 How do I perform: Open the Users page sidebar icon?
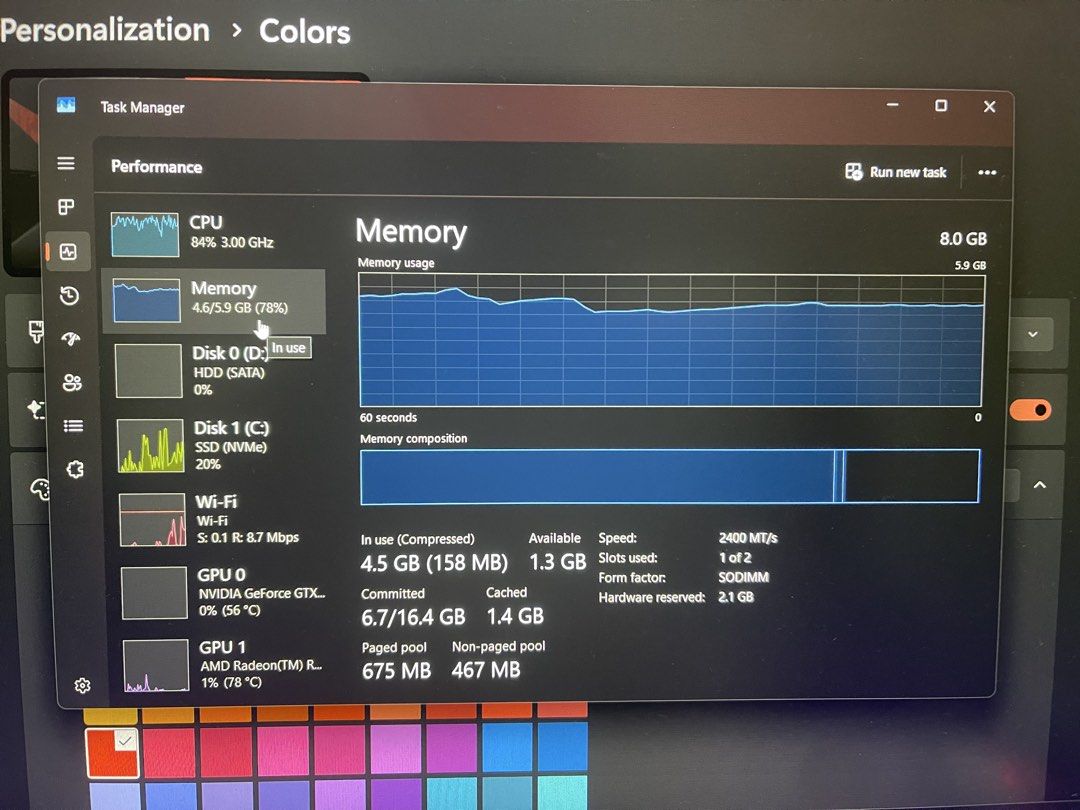[72, 382]
